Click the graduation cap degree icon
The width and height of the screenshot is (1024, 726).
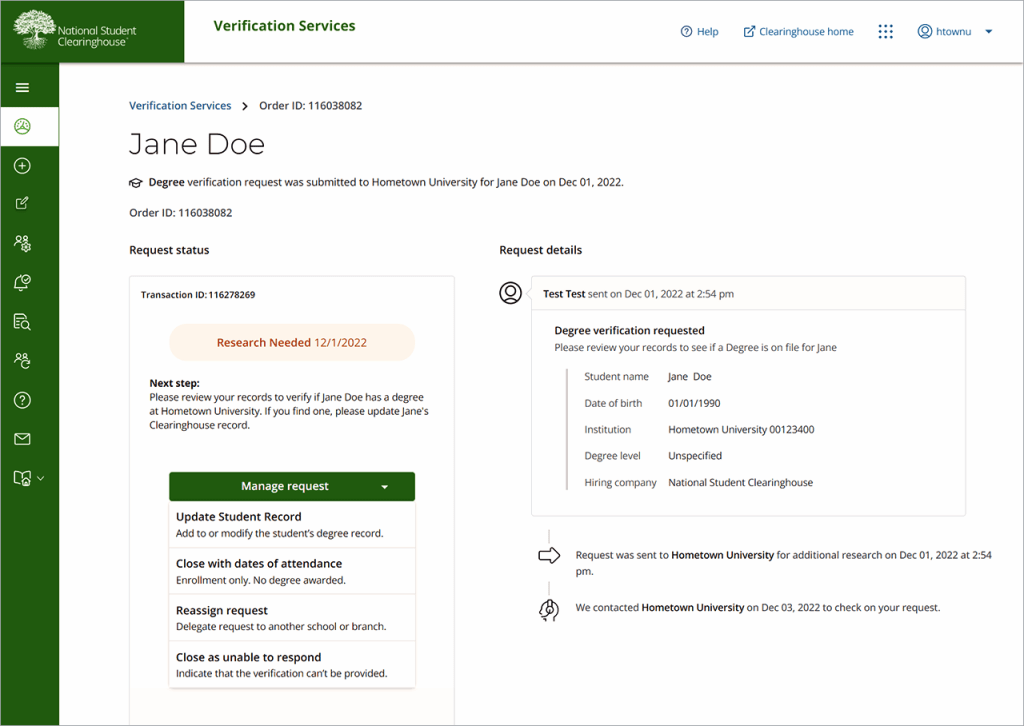(x=135, y=183)
